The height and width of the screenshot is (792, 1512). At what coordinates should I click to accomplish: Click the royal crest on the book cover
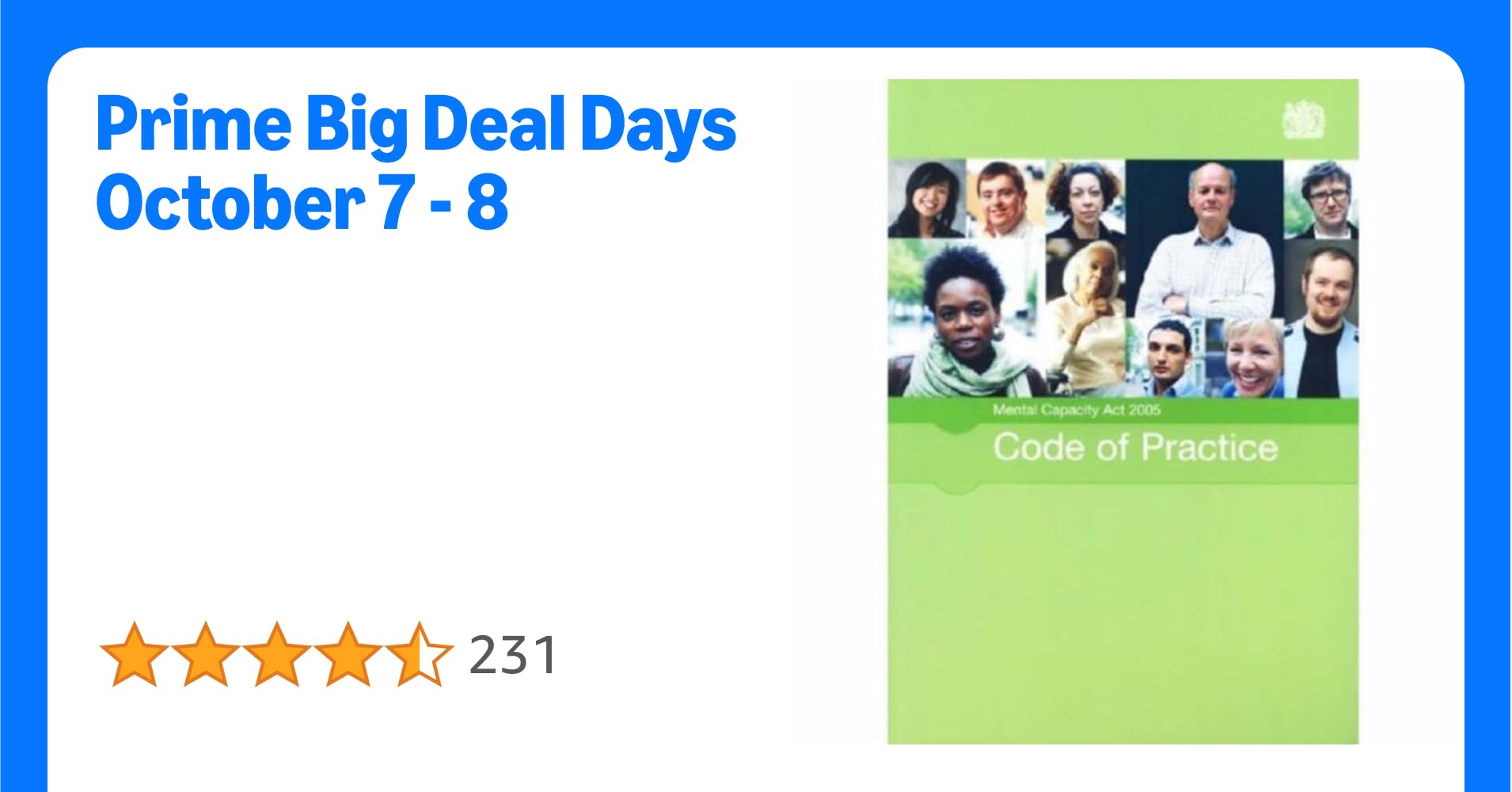point(1303,120)
